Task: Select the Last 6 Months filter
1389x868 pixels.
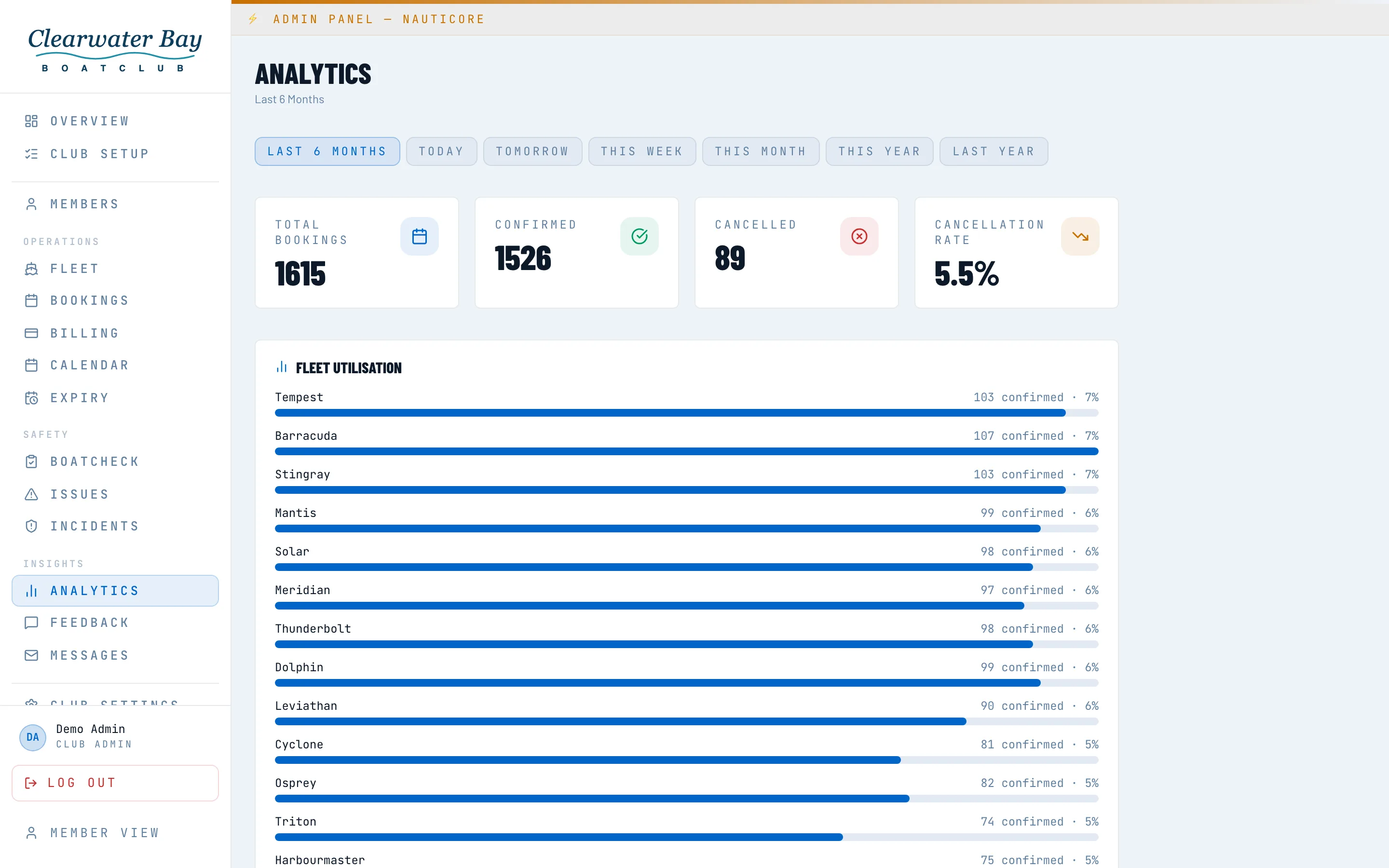Action: tap(327, 151)
